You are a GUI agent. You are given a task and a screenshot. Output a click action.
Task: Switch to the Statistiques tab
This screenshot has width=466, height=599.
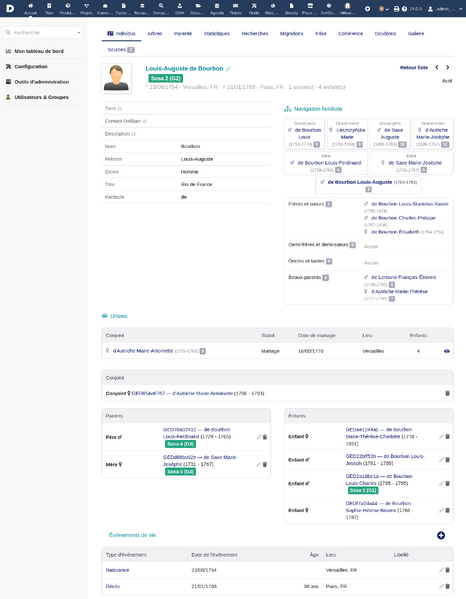tap(217, 34)
